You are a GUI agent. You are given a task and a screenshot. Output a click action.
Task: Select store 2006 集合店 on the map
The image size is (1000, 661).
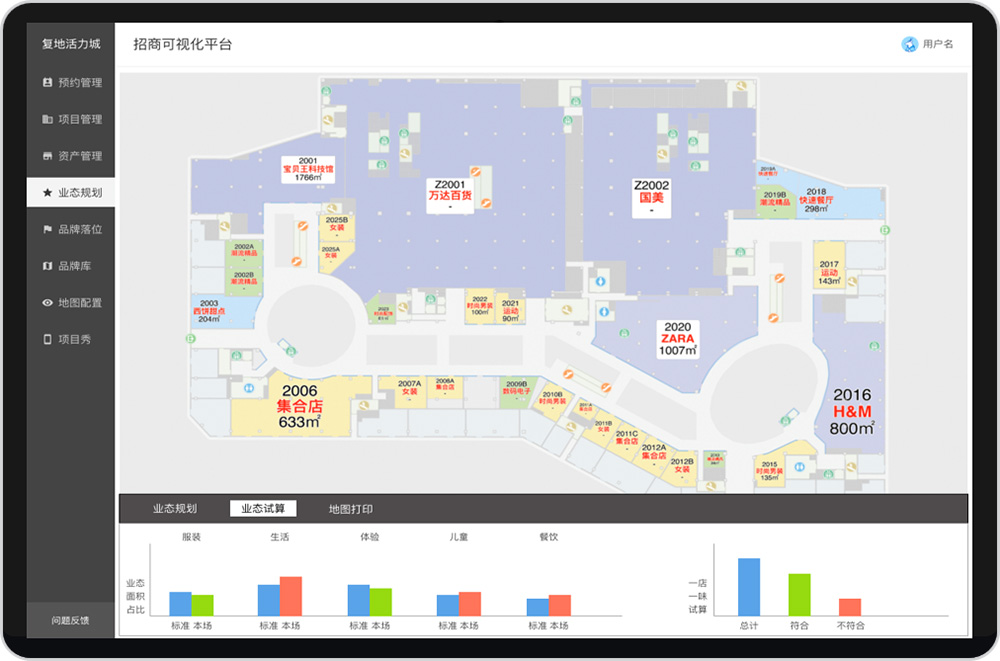coord(299,406)
